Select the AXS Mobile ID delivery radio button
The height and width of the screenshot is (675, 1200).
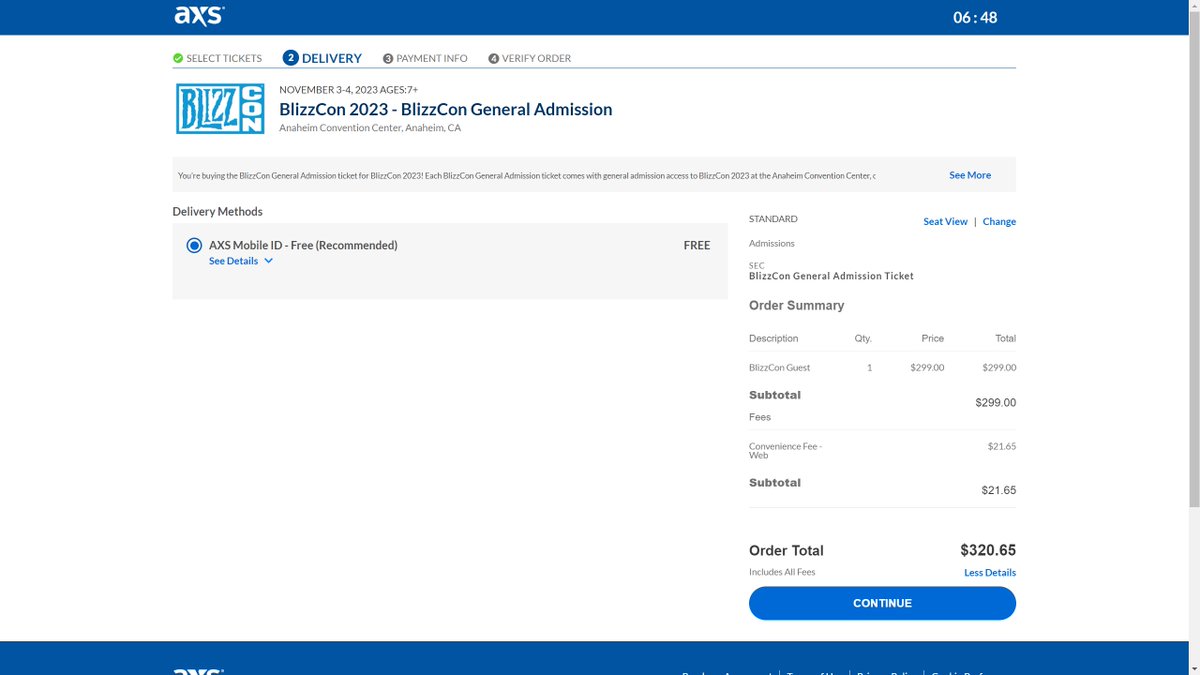(x=194, y=245)
